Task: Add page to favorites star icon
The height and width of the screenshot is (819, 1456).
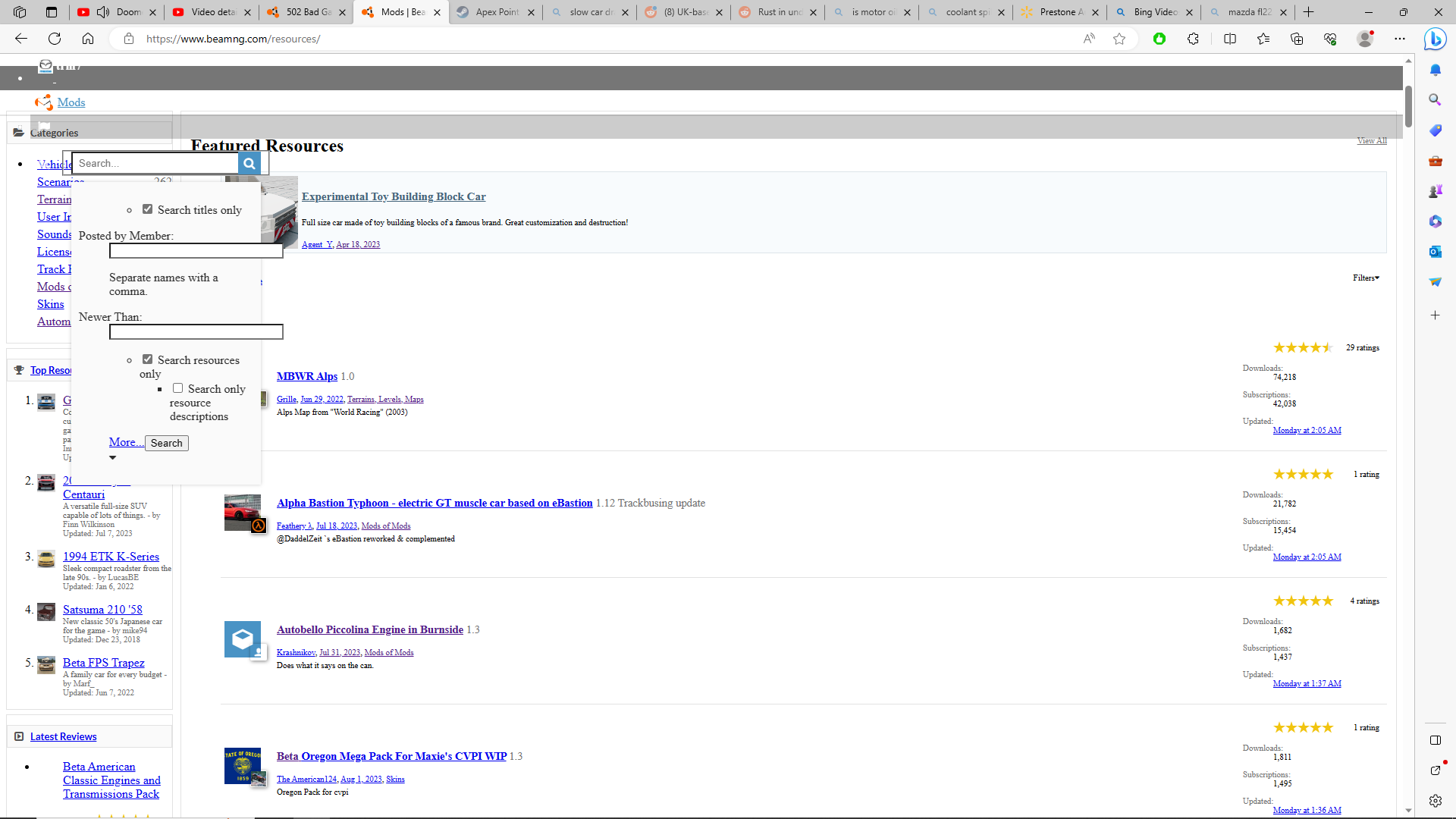Action: pyautogui.click(x=1119, y=39)
